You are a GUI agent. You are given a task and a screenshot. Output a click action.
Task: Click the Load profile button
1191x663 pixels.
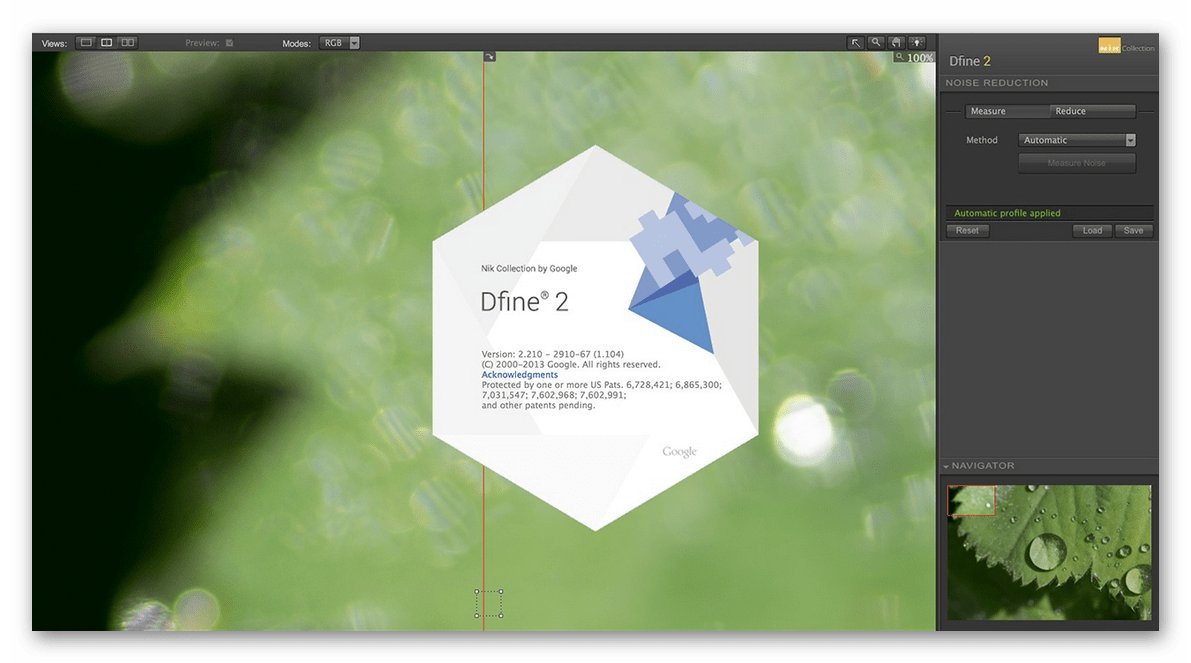click(1092, 231)
